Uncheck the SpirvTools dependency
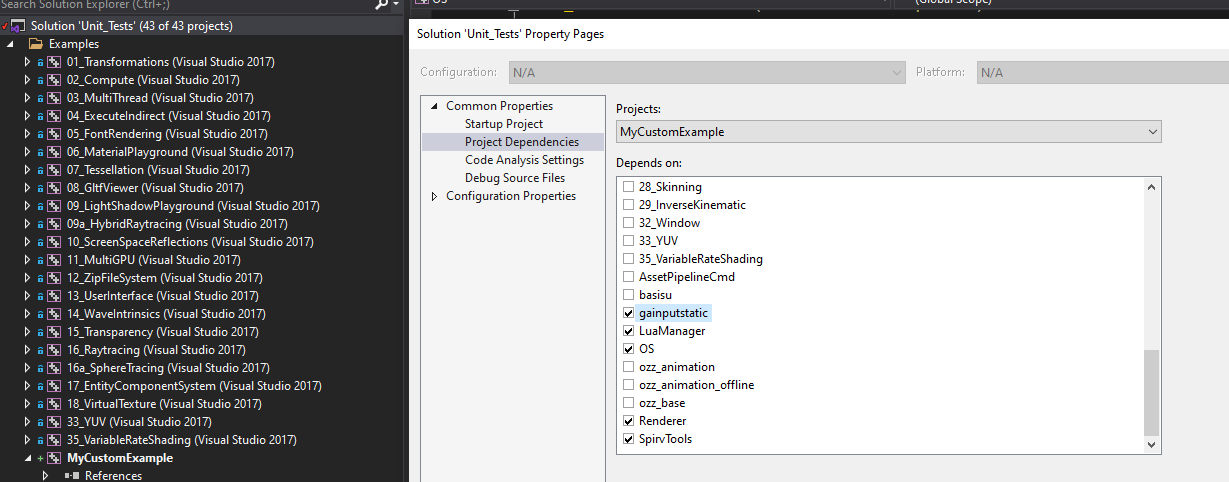The image size is (1229, 482). [629, 439]
